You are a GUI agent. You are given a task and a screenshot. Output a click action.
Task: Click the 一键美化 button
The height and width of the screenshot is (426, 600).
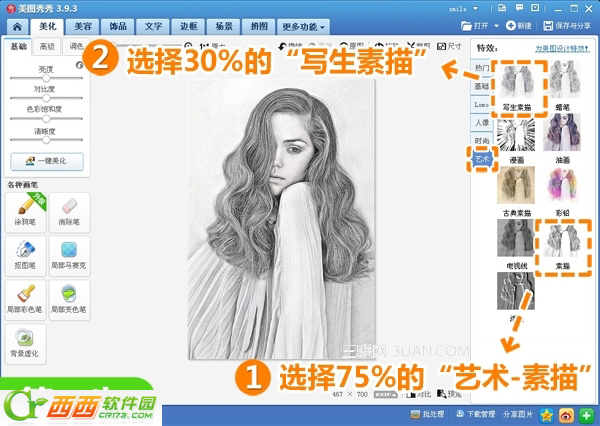tap(47, 161)
